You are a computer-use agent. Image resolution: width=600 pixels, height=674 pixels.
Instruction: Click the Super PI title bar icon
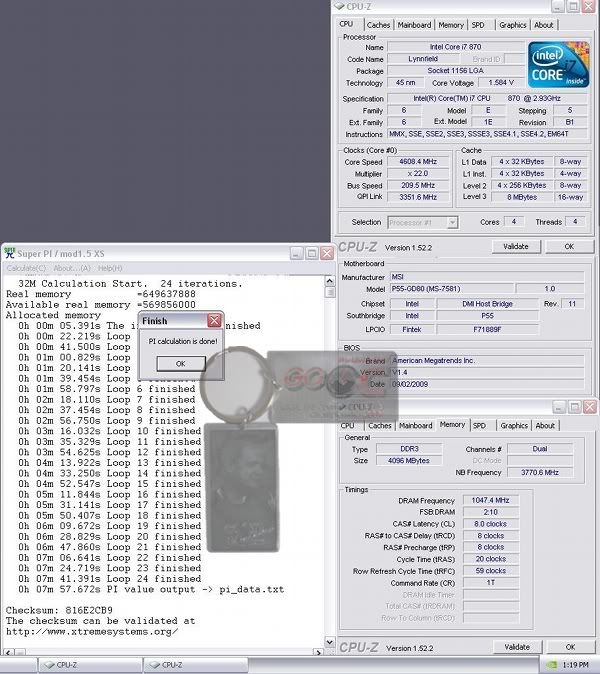point(9,253)
